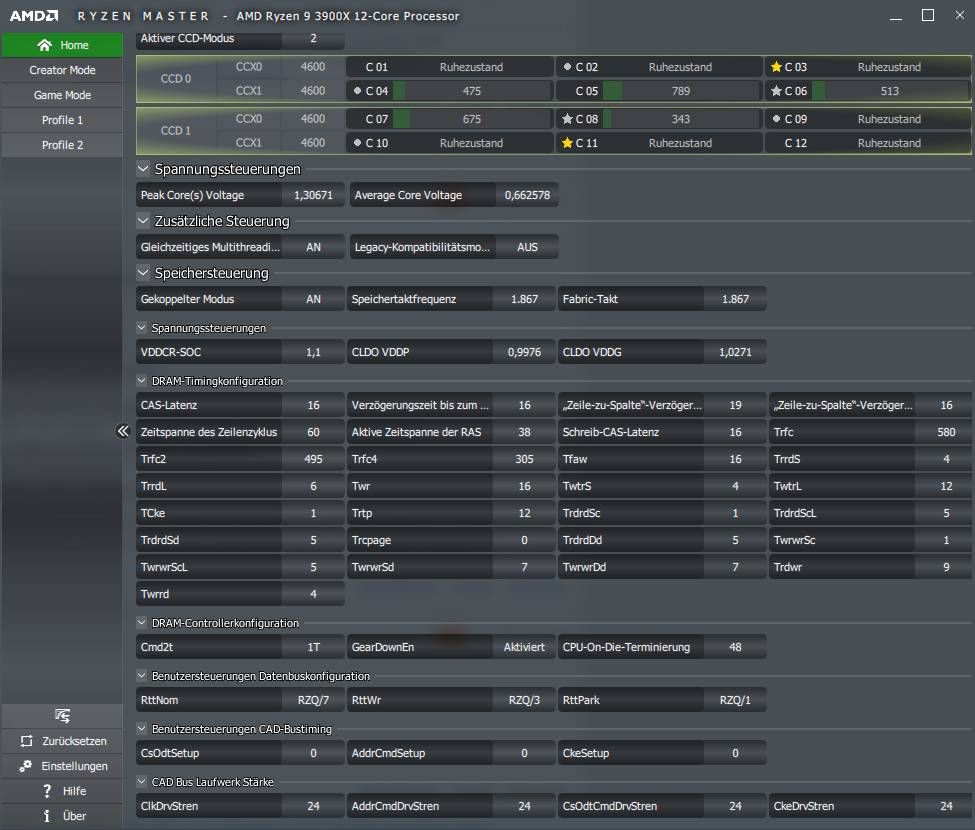975x830 pixels.
Task: Collapse Benutzersteuerungen CAD-Bustiming subsection
Action: point(142,727)
